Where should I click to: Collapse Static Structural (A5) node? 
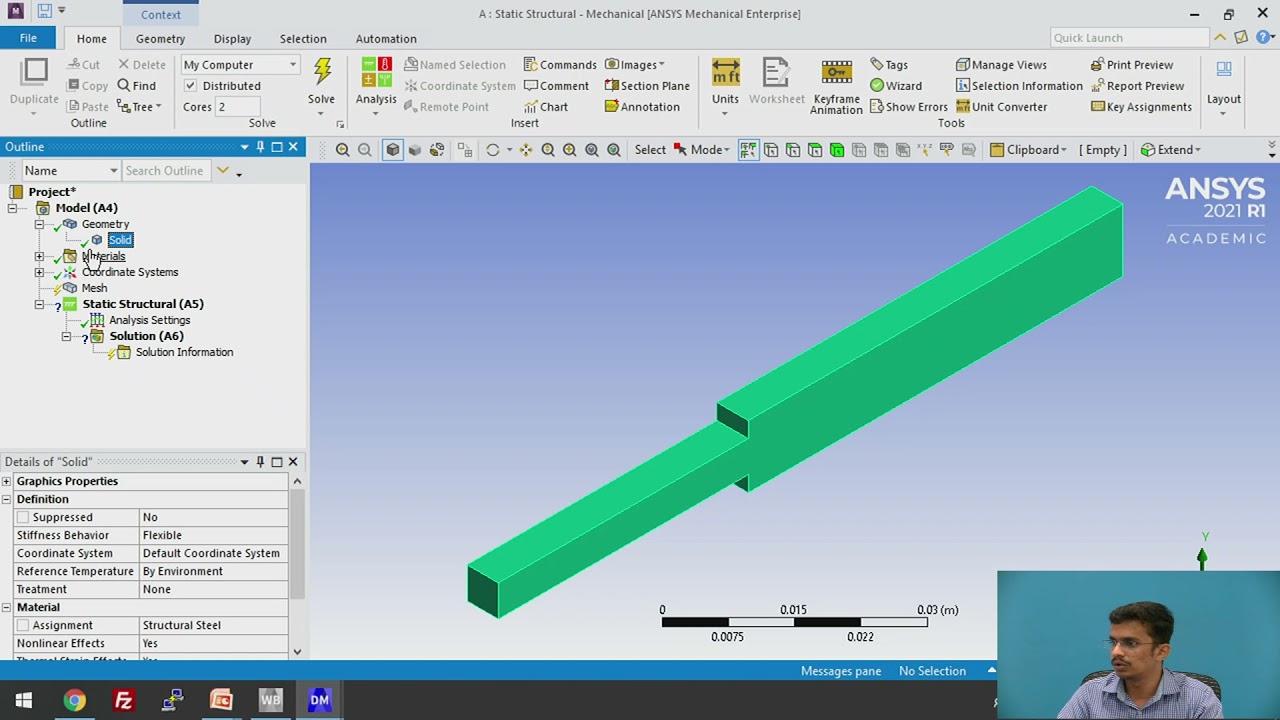(x=39, y=304)
